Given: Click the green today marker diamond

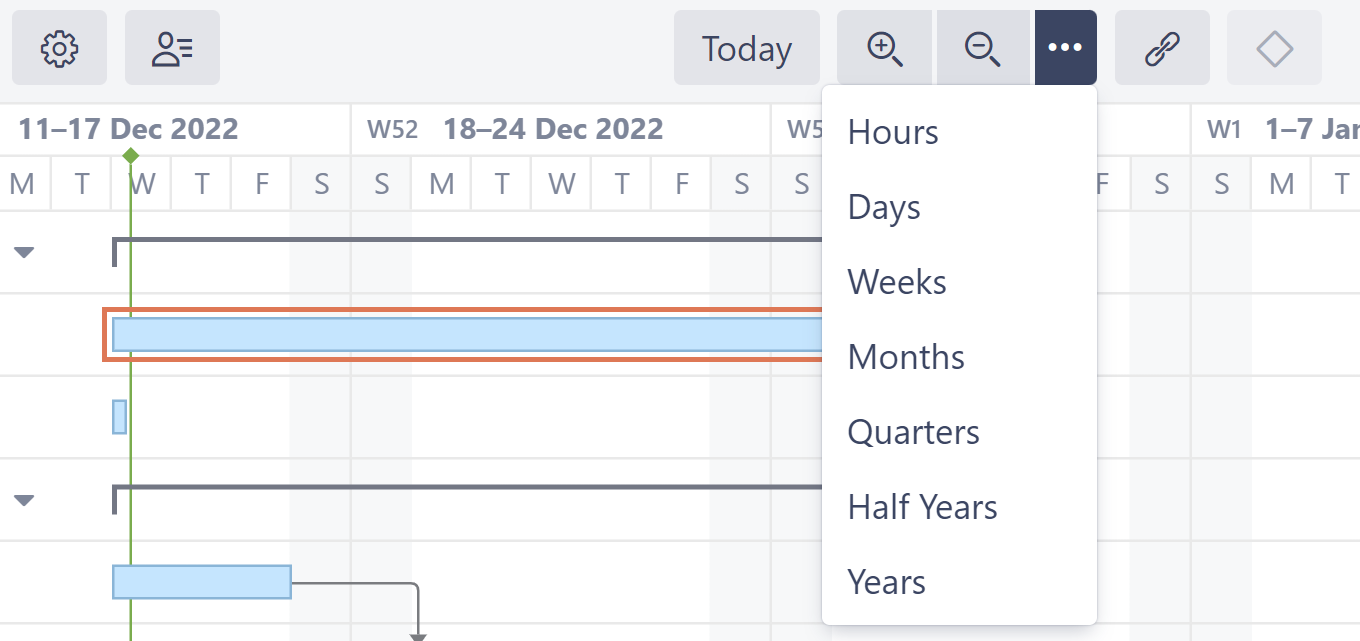Looking at the screenshot, I should pyautogui.click(x=130, y=155).
